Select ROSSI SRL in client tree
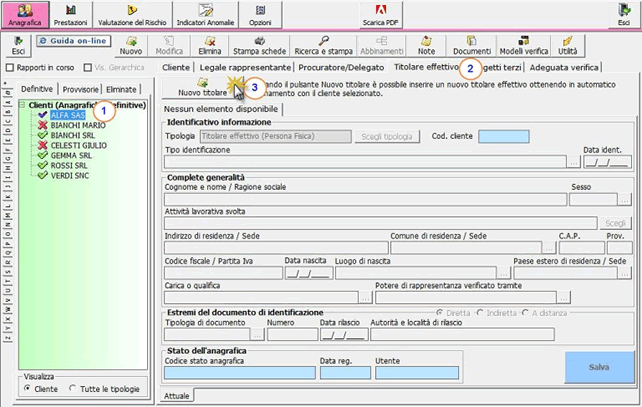This screenshot has height=407, width=642. [x=69, y=165]
